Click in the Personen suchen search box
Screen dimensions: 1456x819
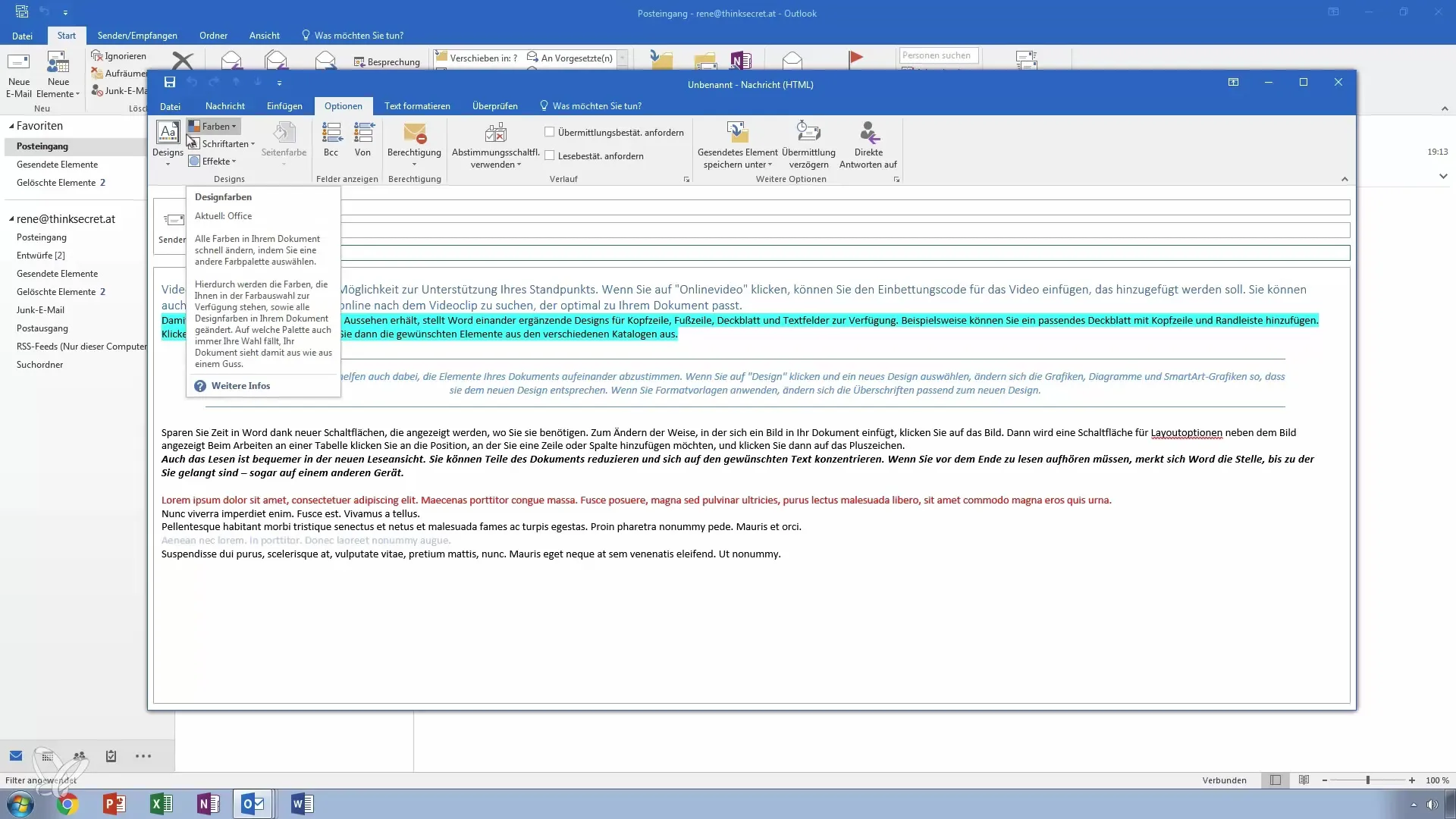coord(939,55)
